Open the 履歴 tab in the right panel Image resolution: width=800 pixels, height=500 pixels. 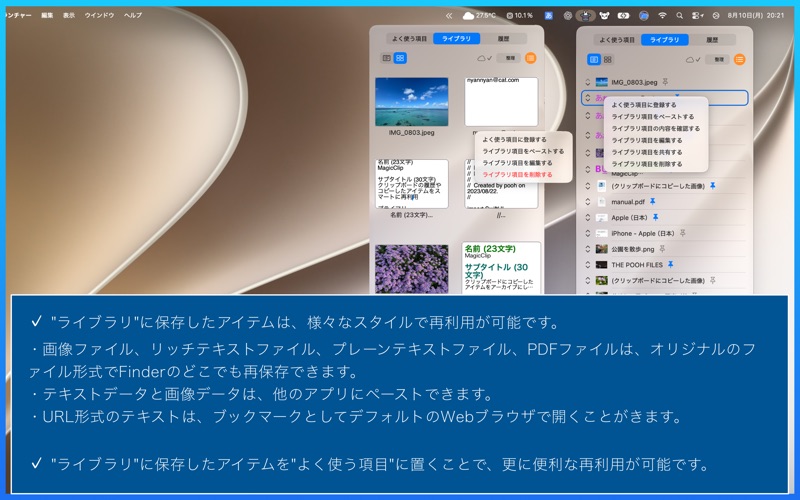[712, 40]
